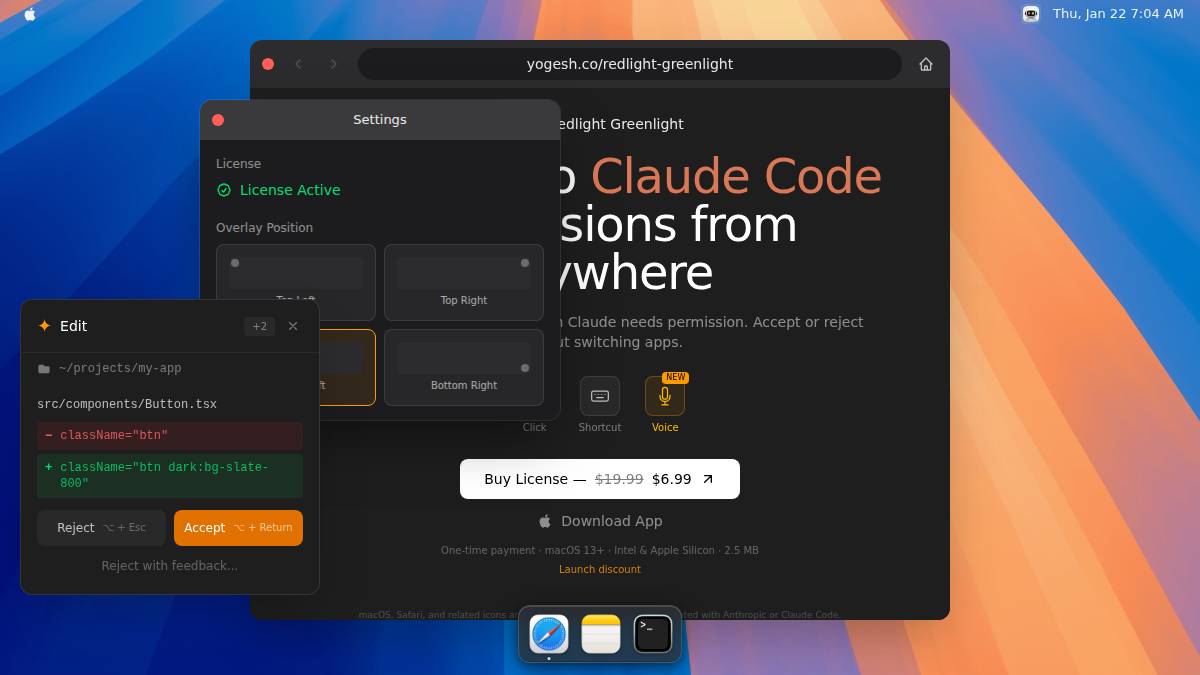Image resolution: width=1200 pixels, height=675 pixels.
Task: Open the Apple menu
Action: point(30,14)
